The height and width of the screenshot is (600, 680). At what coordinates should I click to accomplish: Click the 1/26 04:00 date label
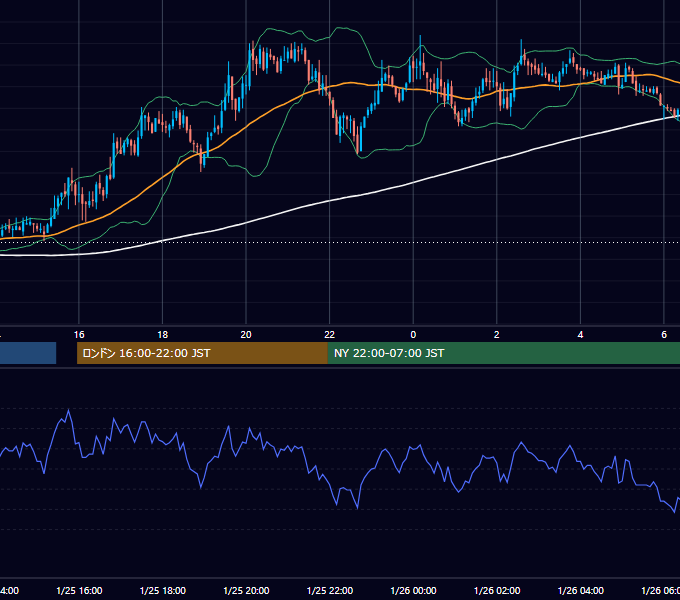tap(581, 591)
